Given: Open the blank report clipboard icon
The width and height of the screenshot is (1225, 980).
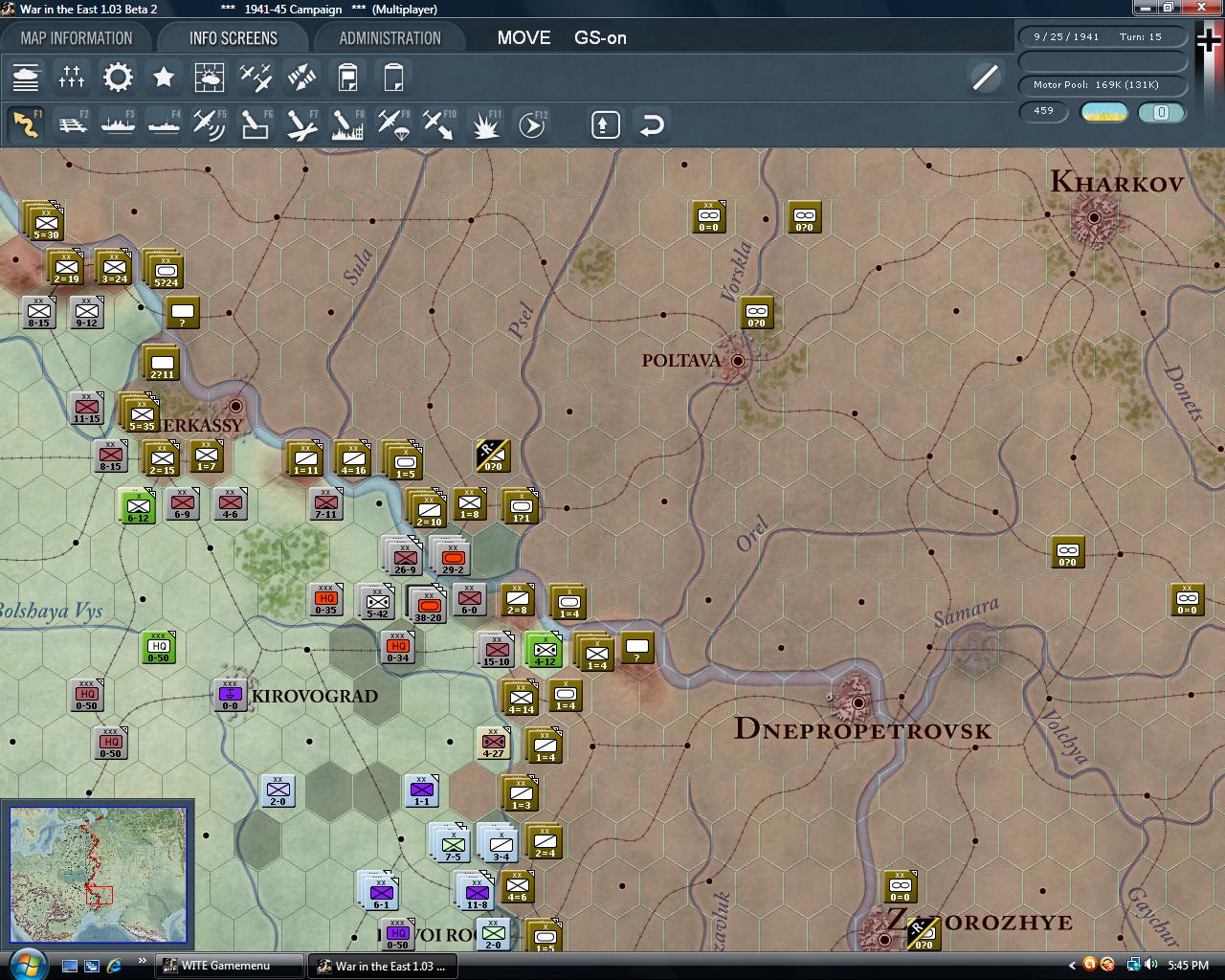Looking at the screenshot, I should point(393,77).
